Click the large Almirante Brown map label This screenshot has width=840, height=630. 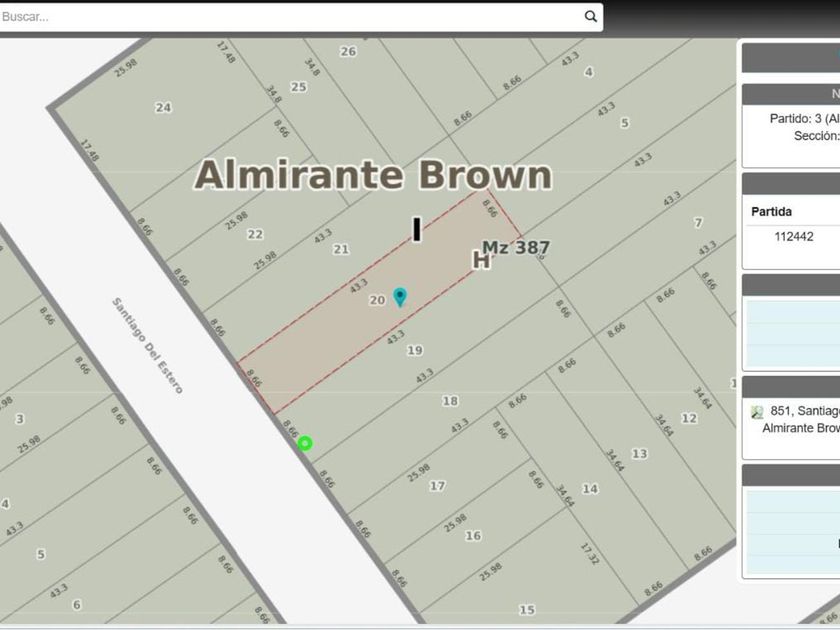(373, 175)
